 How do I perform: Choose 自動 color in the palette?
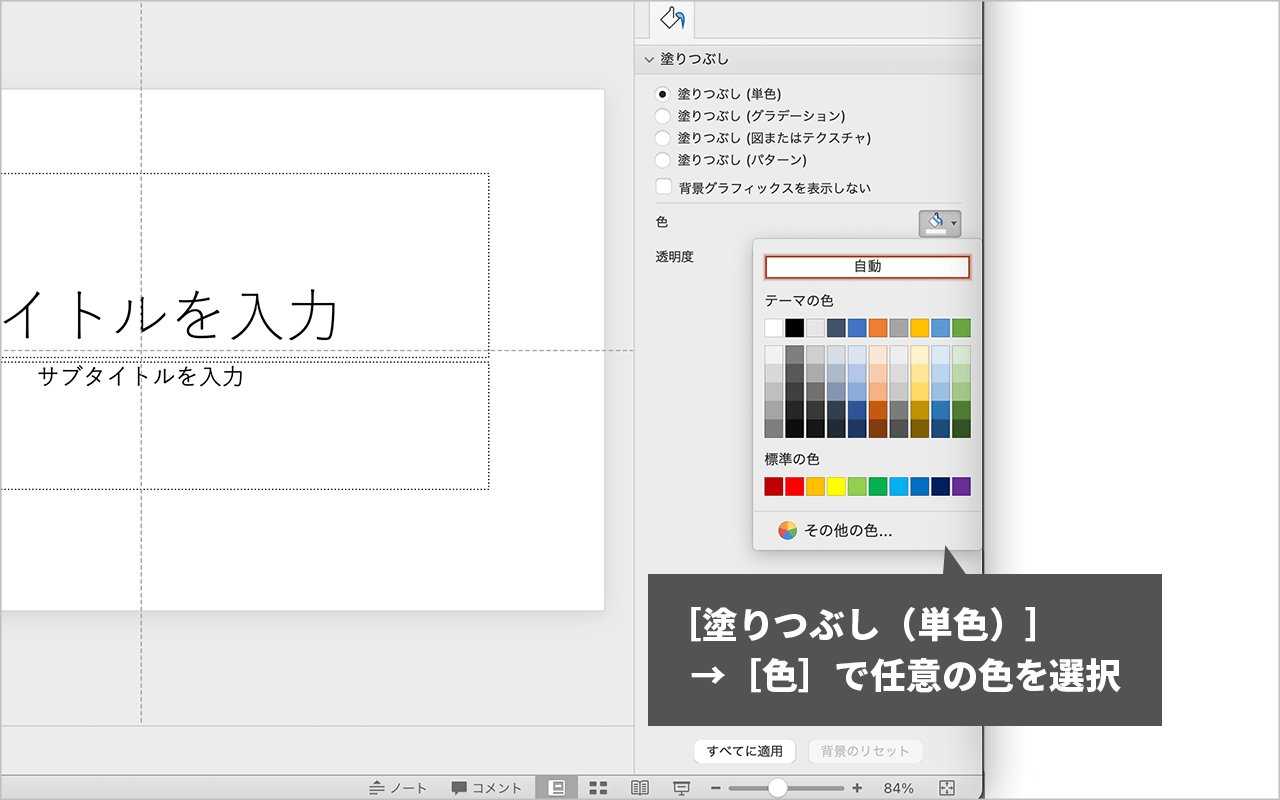pos(867,267)
